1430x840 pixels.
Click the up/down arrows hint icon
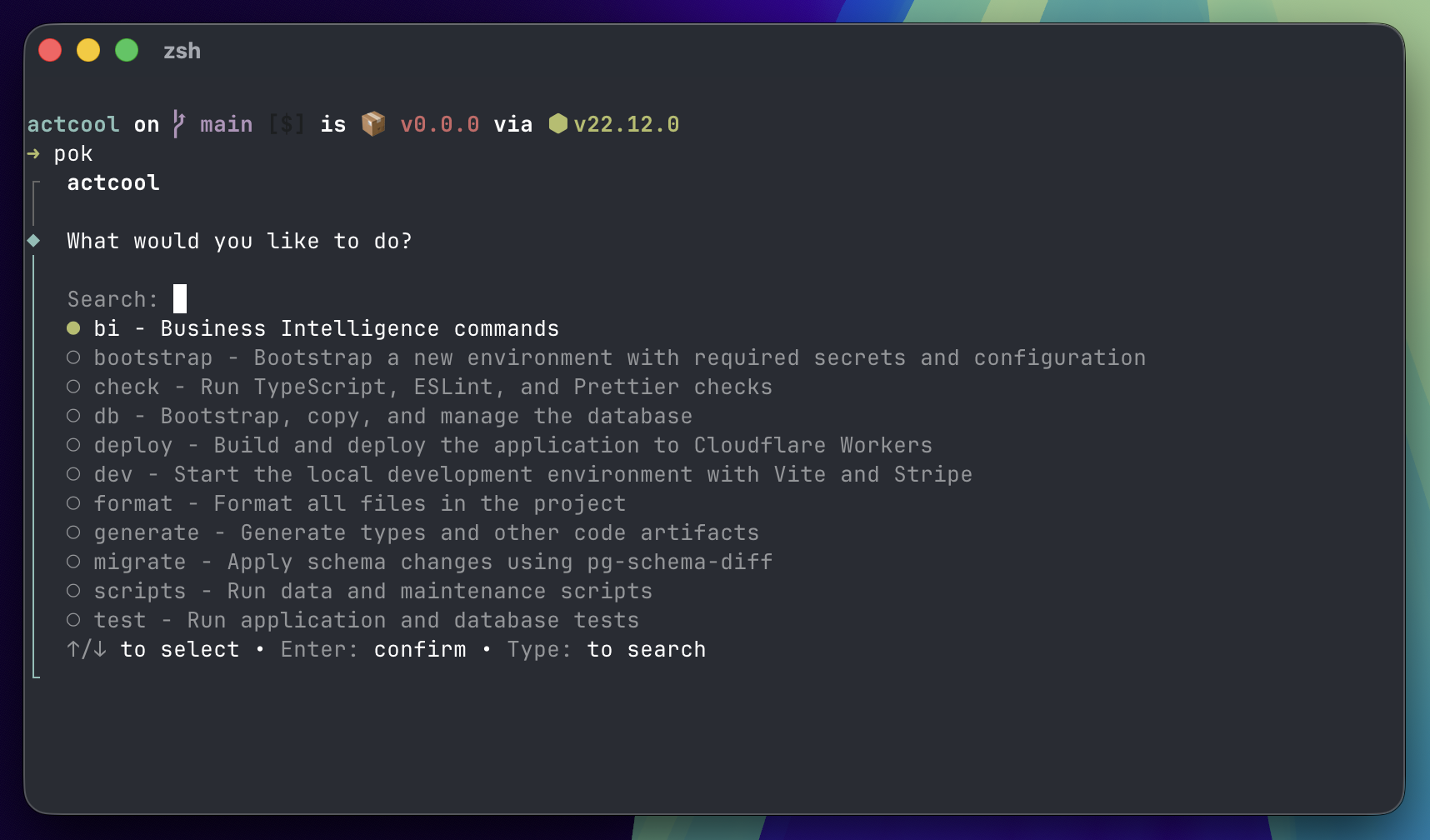(87, 649)
